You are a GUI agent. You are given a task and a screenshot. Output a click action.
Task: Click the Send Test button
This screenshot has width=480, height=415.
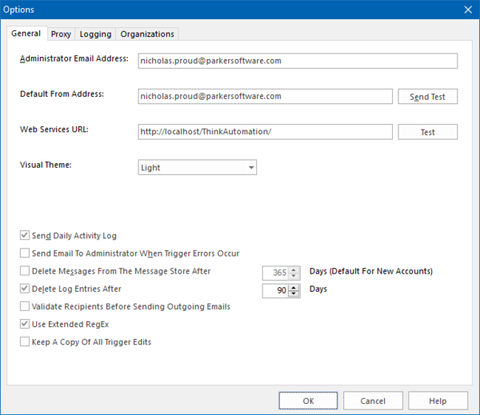(428, 97)
